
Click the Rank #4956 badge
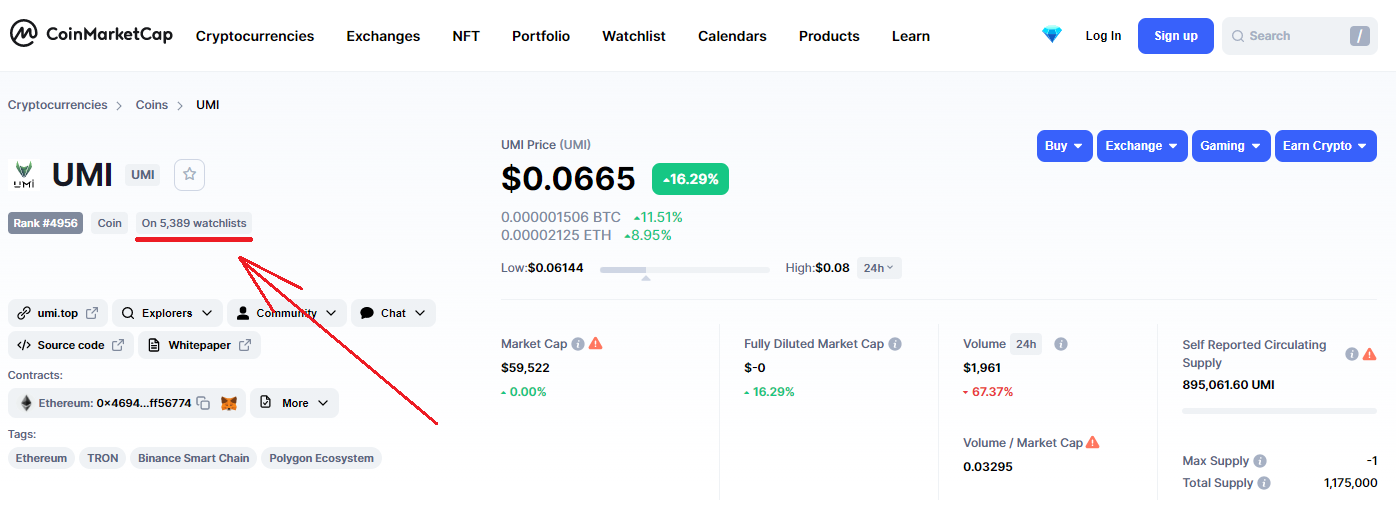(x=46, y=223)
